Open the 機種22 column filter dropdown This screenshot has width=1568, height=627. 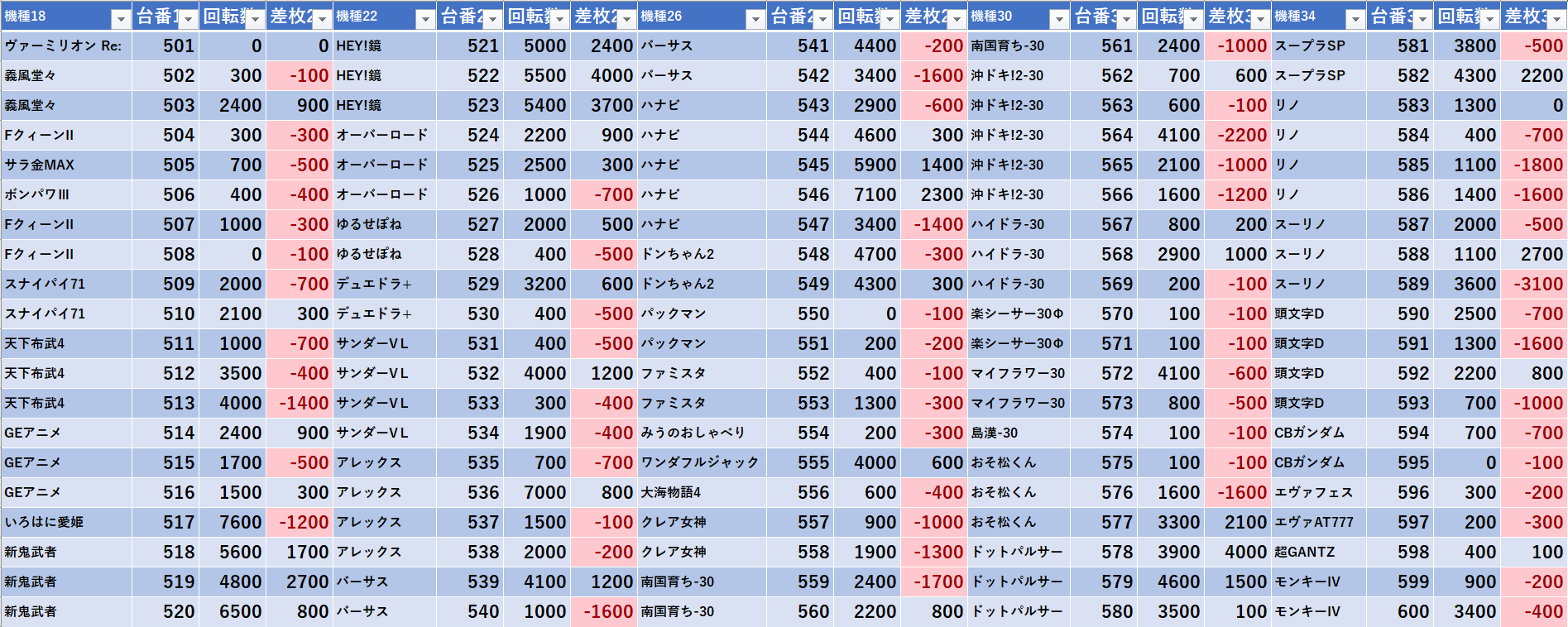[425, 19]
